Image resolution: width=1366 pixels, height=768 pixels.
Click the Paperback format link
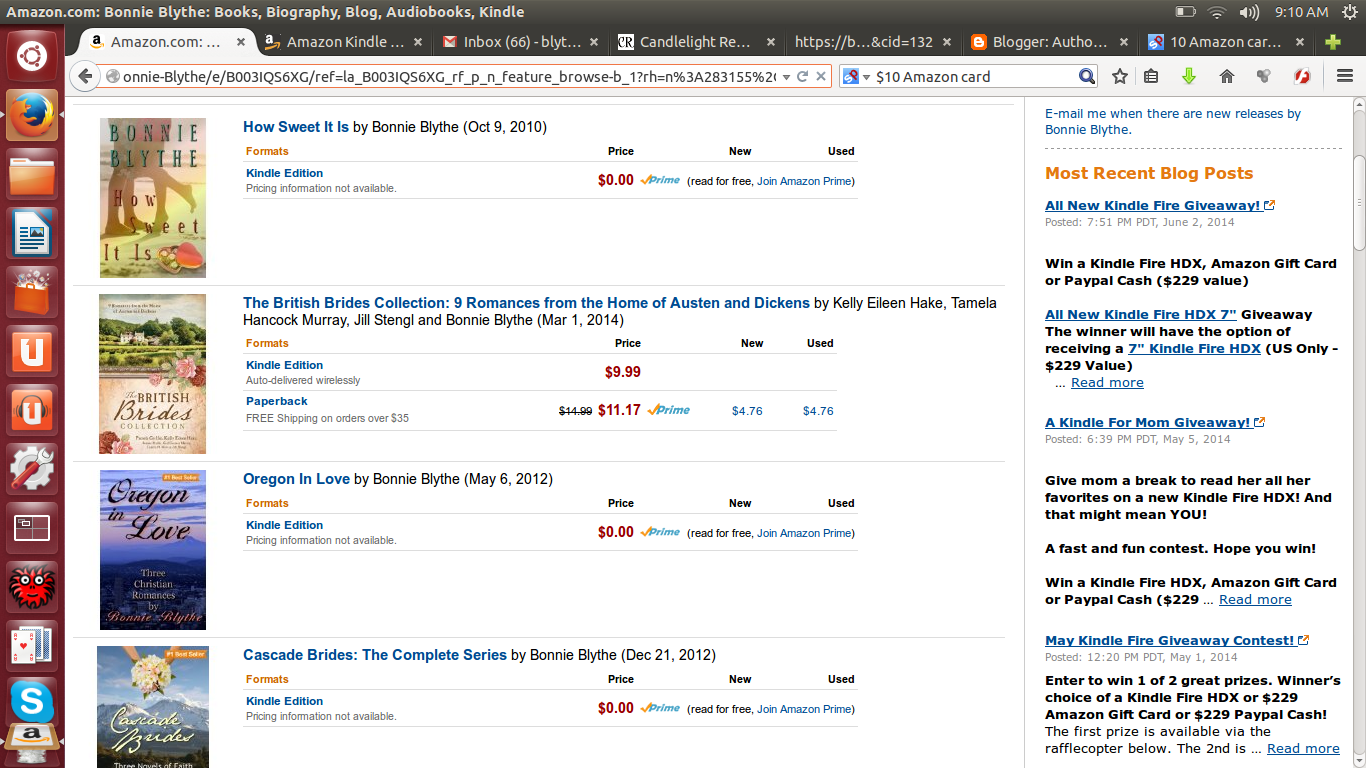click(x=277, y=401)
